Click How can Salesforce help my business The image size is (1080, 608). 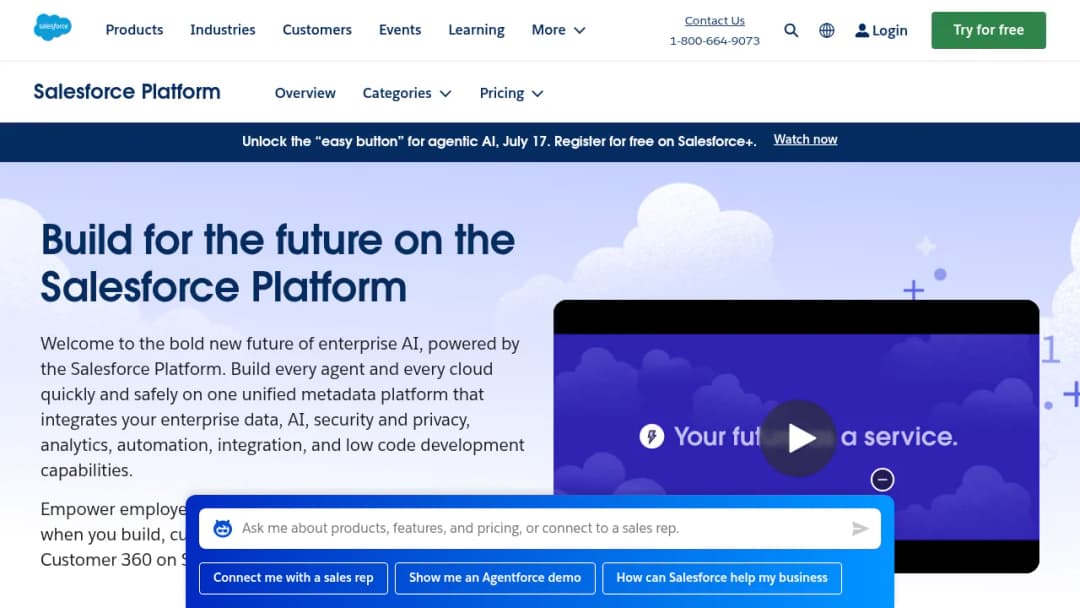(722, 578)
